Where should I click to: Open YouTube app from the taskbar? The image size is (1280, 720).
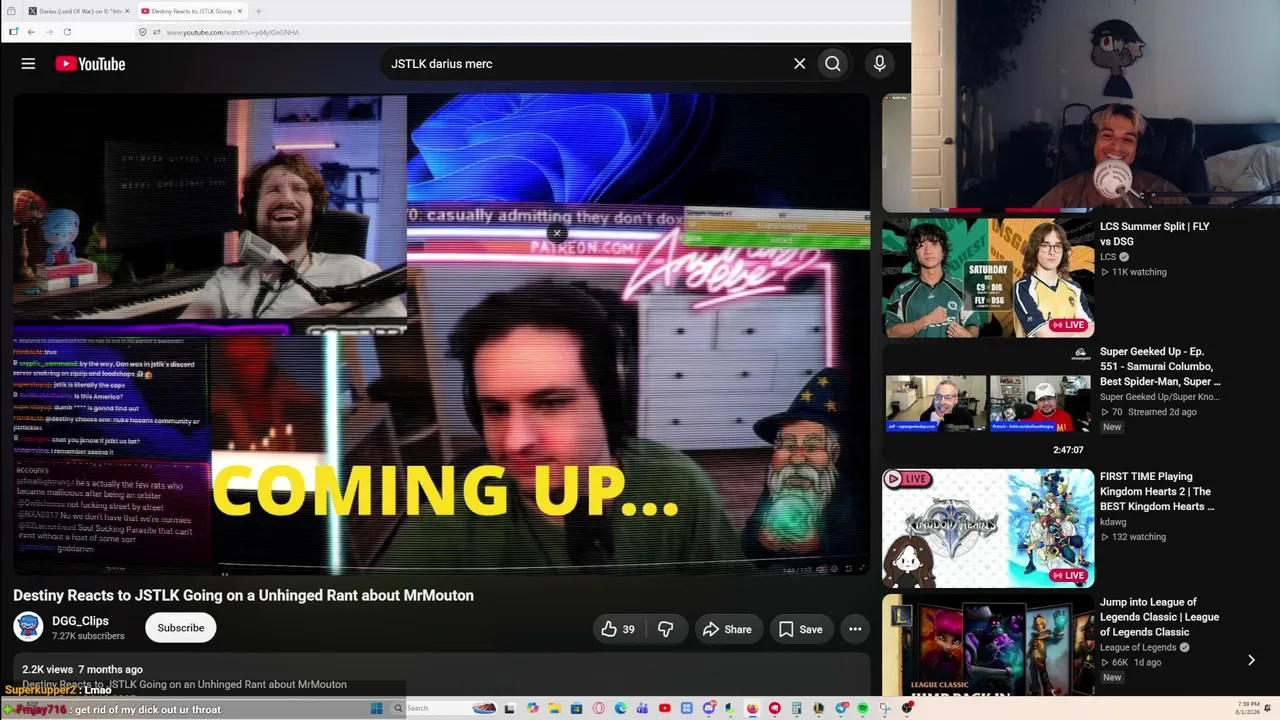[x=664, y=708]
